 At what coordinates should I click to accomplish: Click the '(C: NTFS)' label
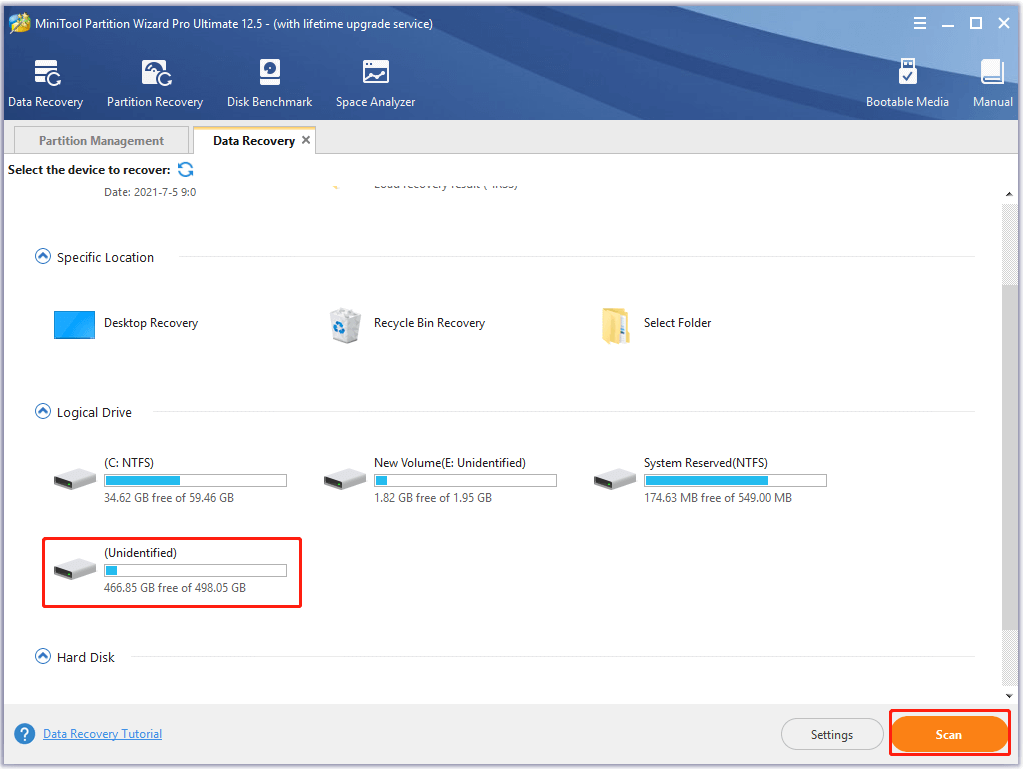[129, 462]
